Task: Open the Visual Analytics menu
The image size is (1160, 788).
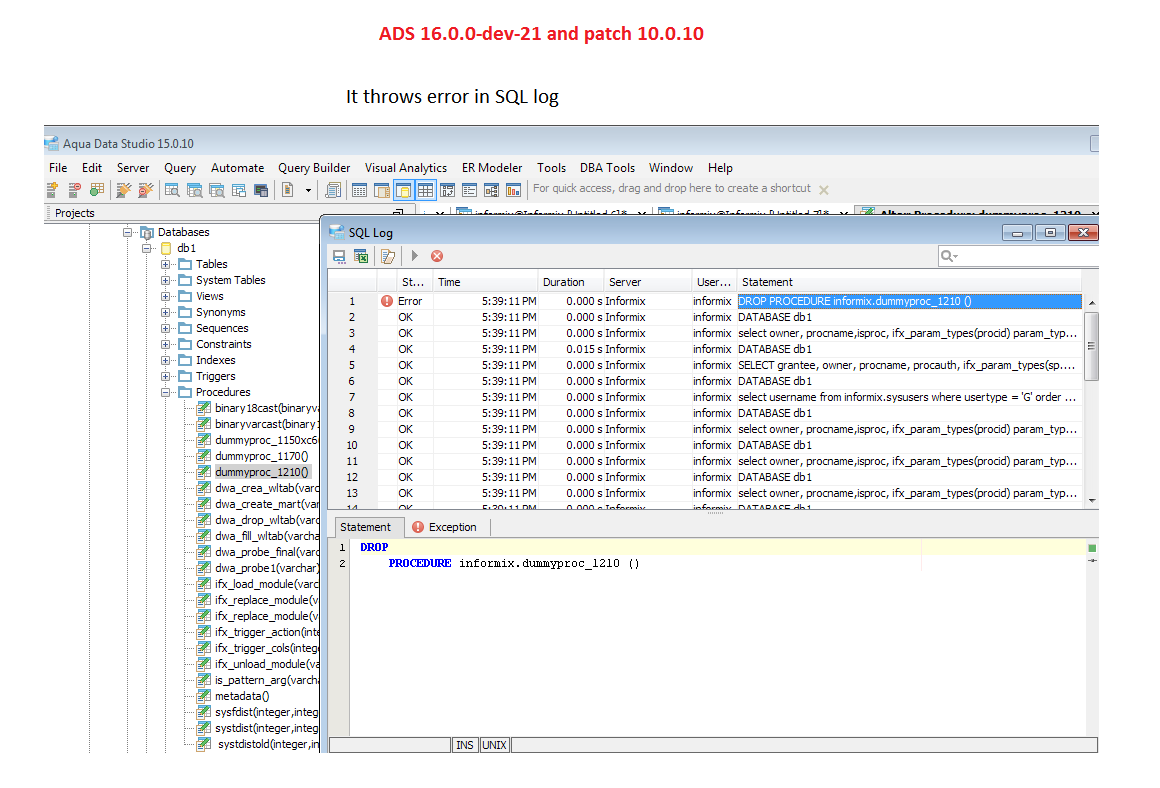Action: (x=405, y=168)
